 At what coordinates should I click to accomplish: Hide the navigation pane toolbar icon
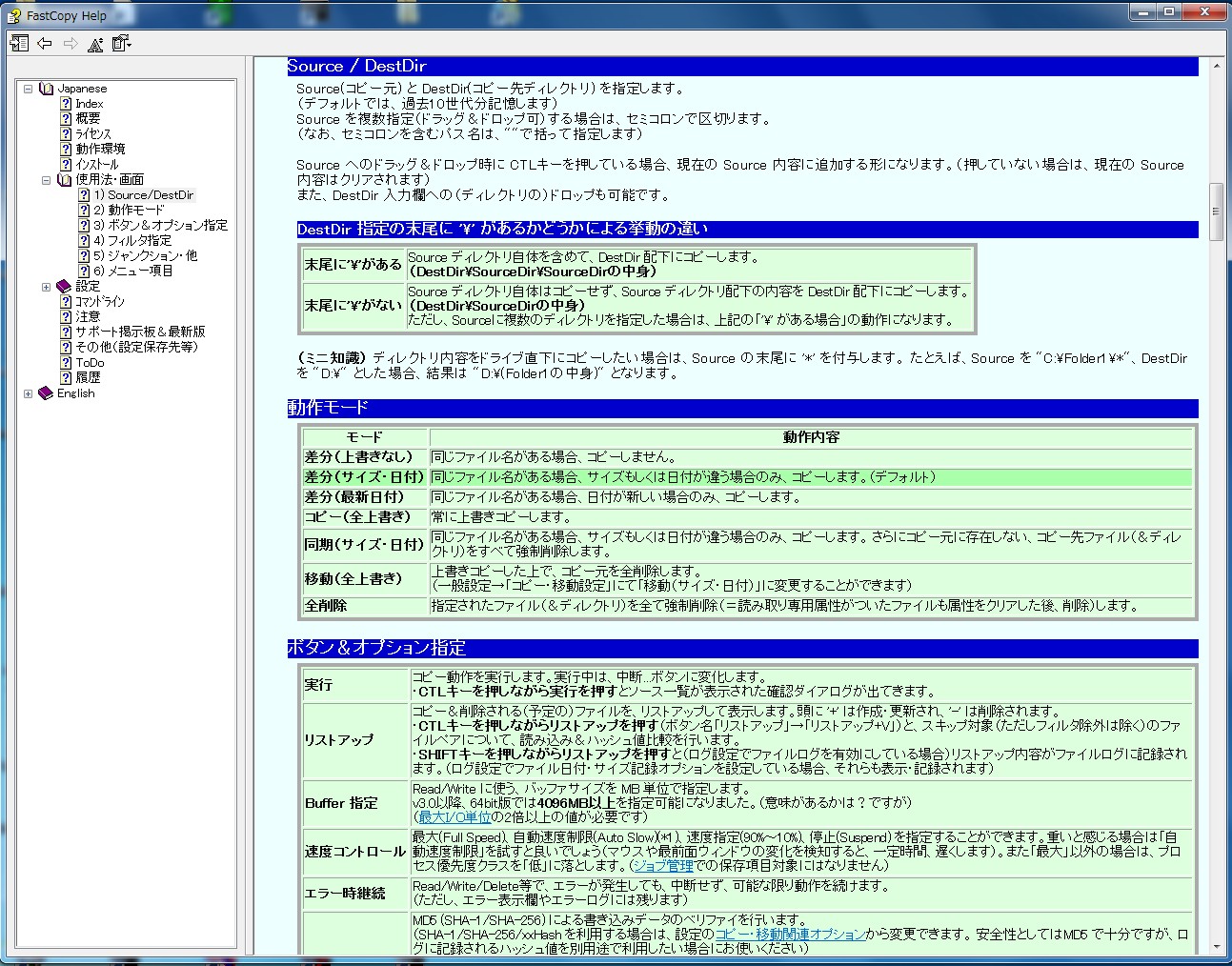pos(19,43)
